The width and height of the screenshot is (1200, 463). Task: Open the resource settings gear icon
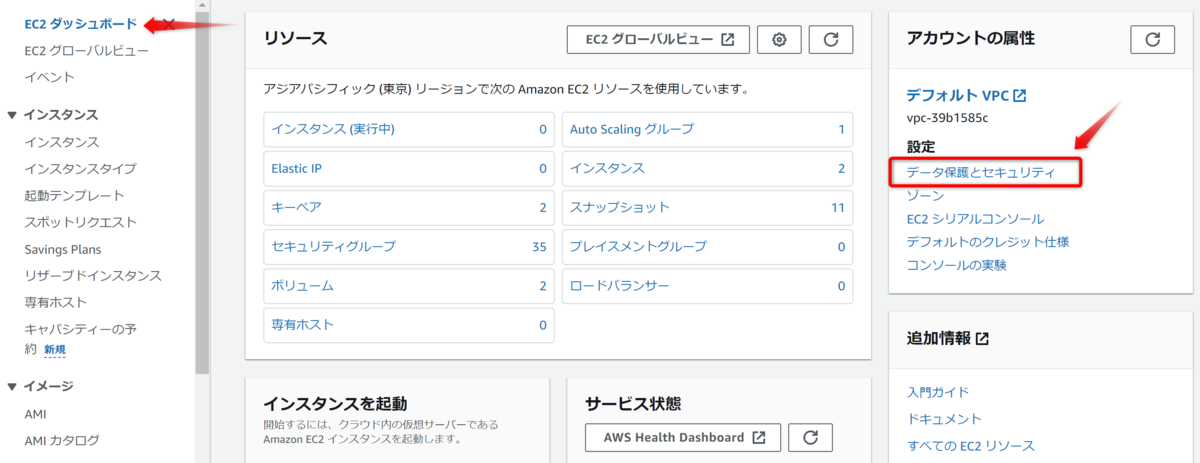point(779,39)
